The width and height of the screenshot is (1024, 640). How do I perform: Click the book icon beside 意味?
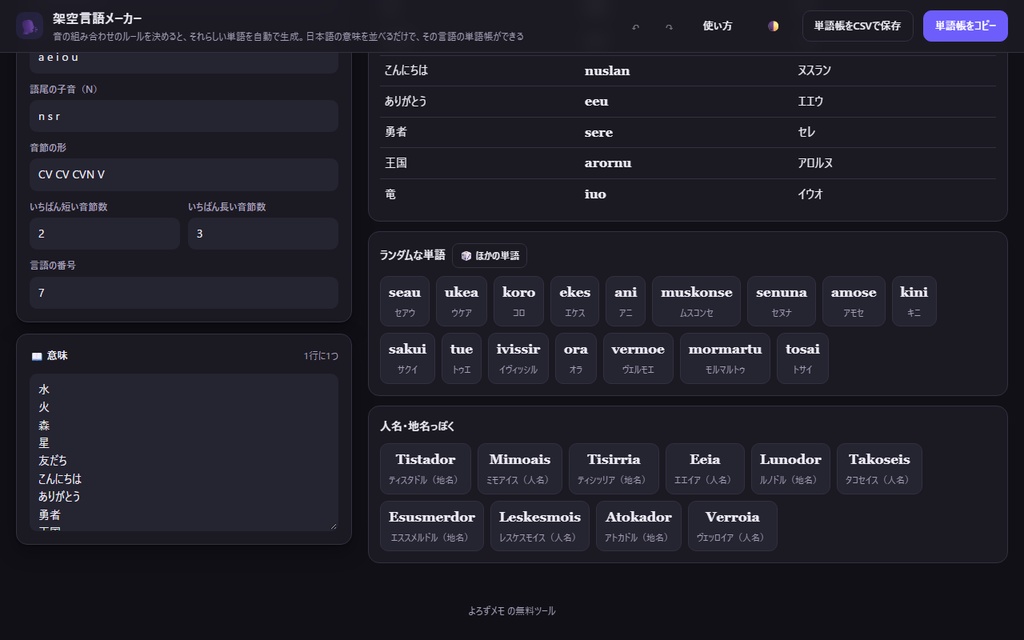(x=37, y=356)
